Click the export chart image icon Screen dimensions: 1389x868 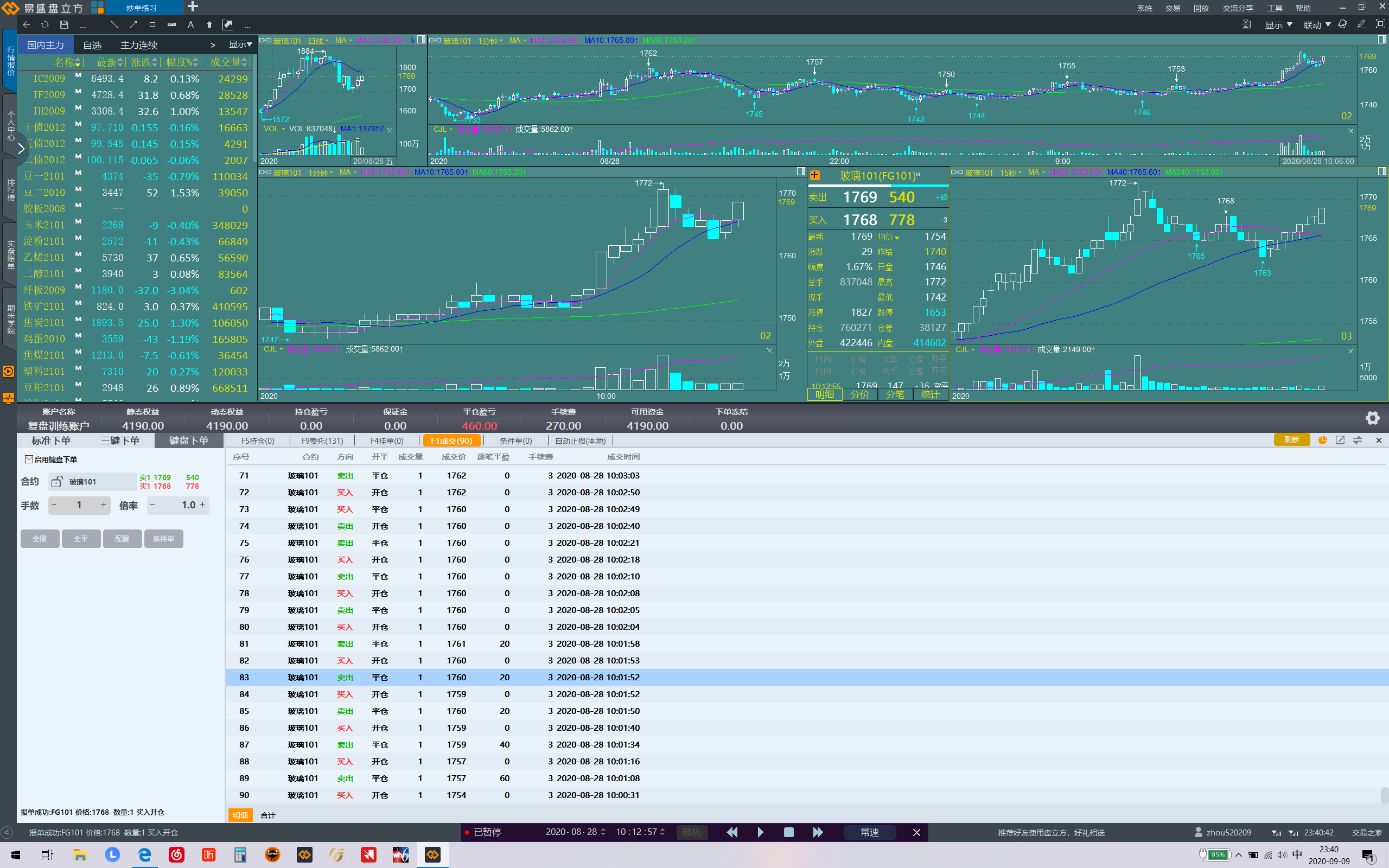[x=228, y=25]
